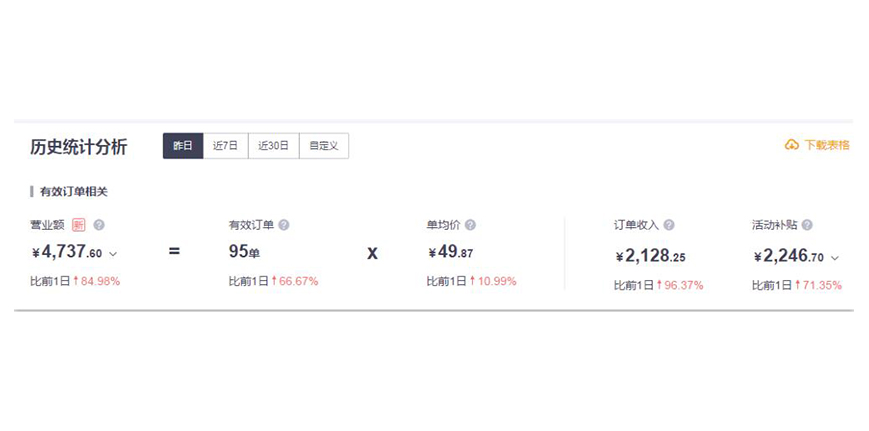
Task: Click the ¥49.87 average price value
Action: 451,252
